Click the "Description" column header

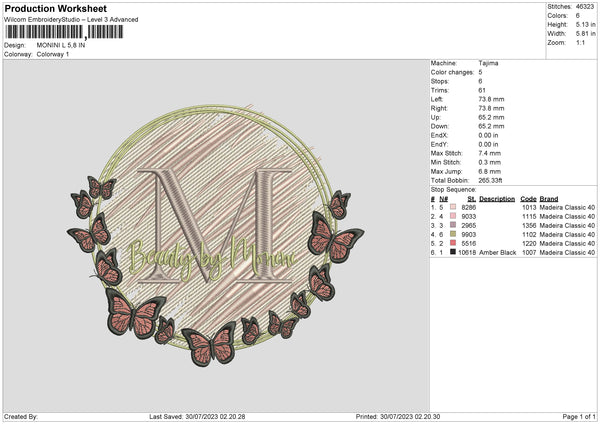tap(497, 199)
